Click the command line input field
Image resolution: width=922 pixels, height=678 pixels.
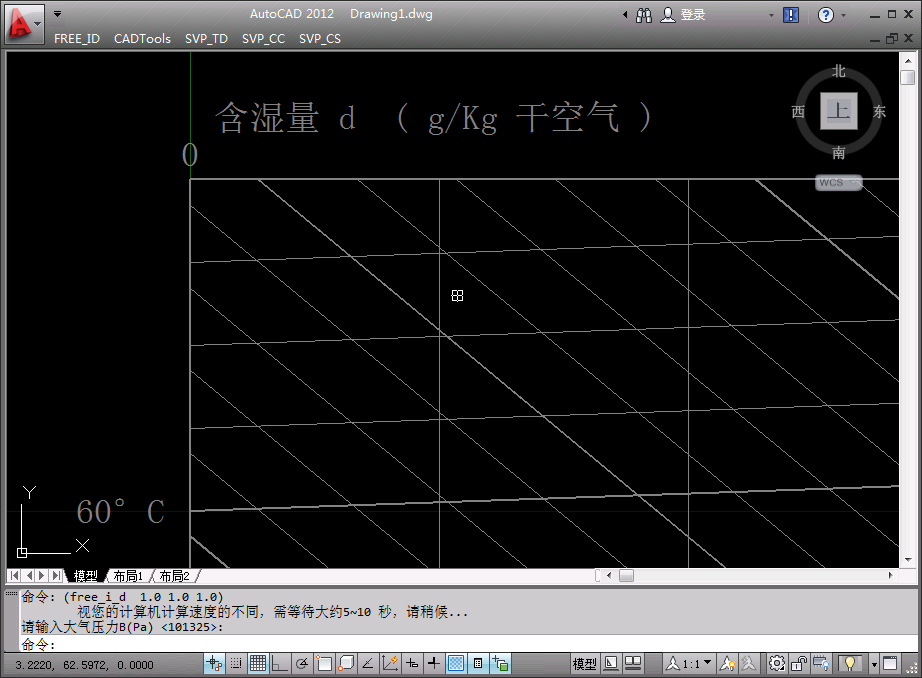(x=468, y=644)
